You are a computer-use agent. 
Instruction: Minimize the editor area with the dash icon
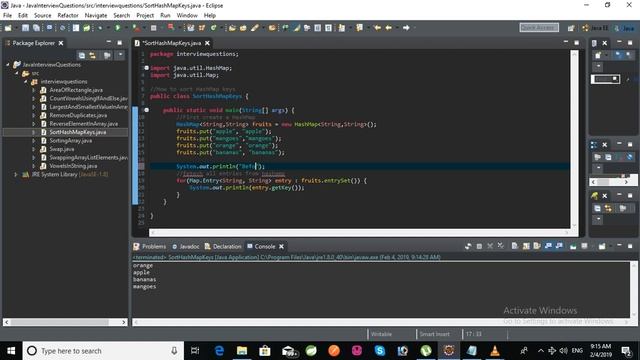pos(566,42)
